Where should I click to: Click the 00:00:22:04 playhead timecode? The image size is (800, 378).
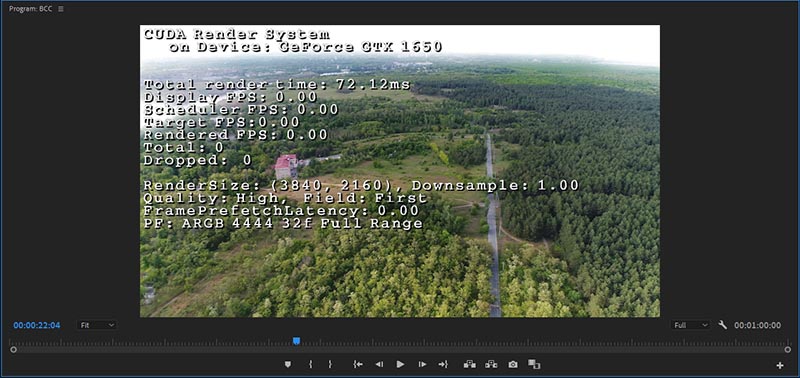click(x=37, y=325)
